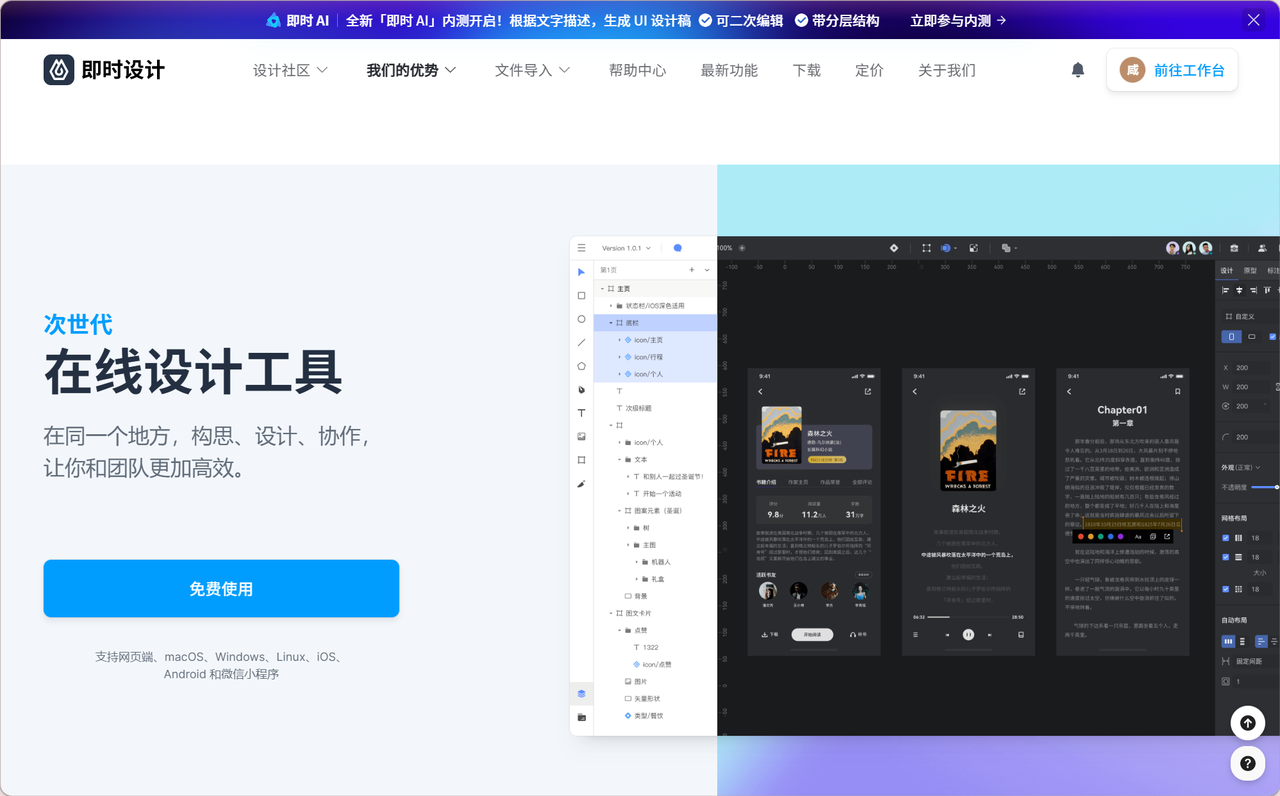Select the polygon tool in editor sidebar

(581, 366)
